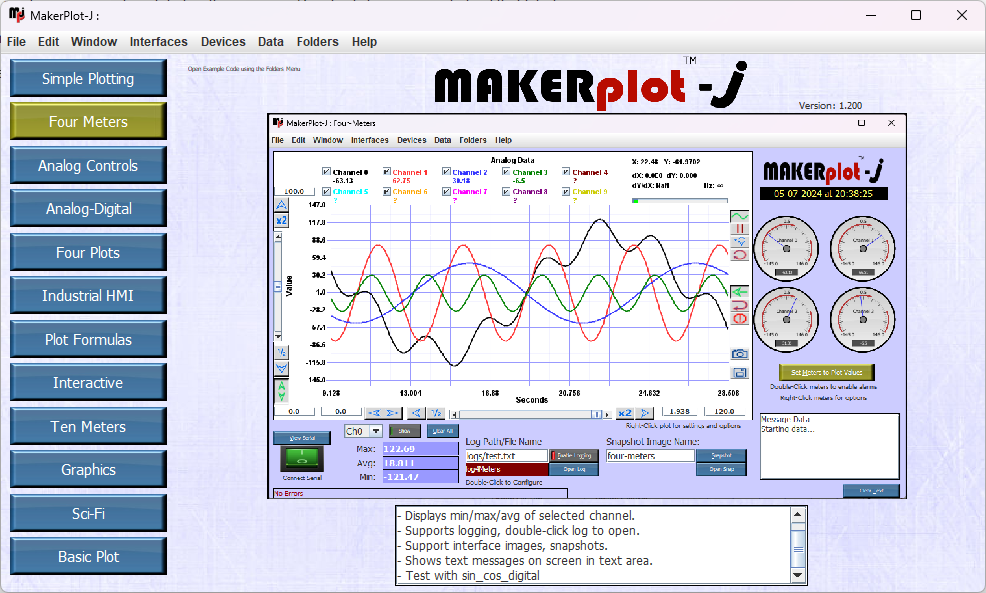Click the blue double up-arrow icon above Y-axis x2

(x=281, y=205)
